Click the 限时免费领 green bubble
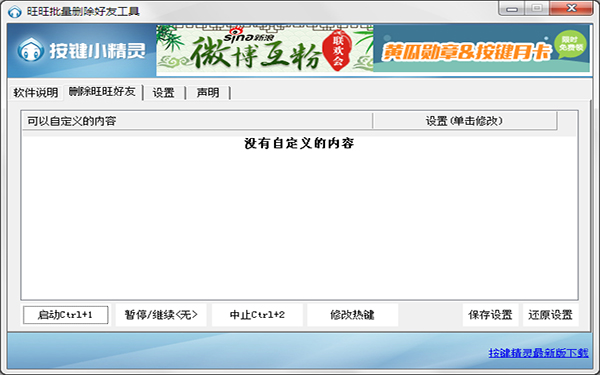 570,43
